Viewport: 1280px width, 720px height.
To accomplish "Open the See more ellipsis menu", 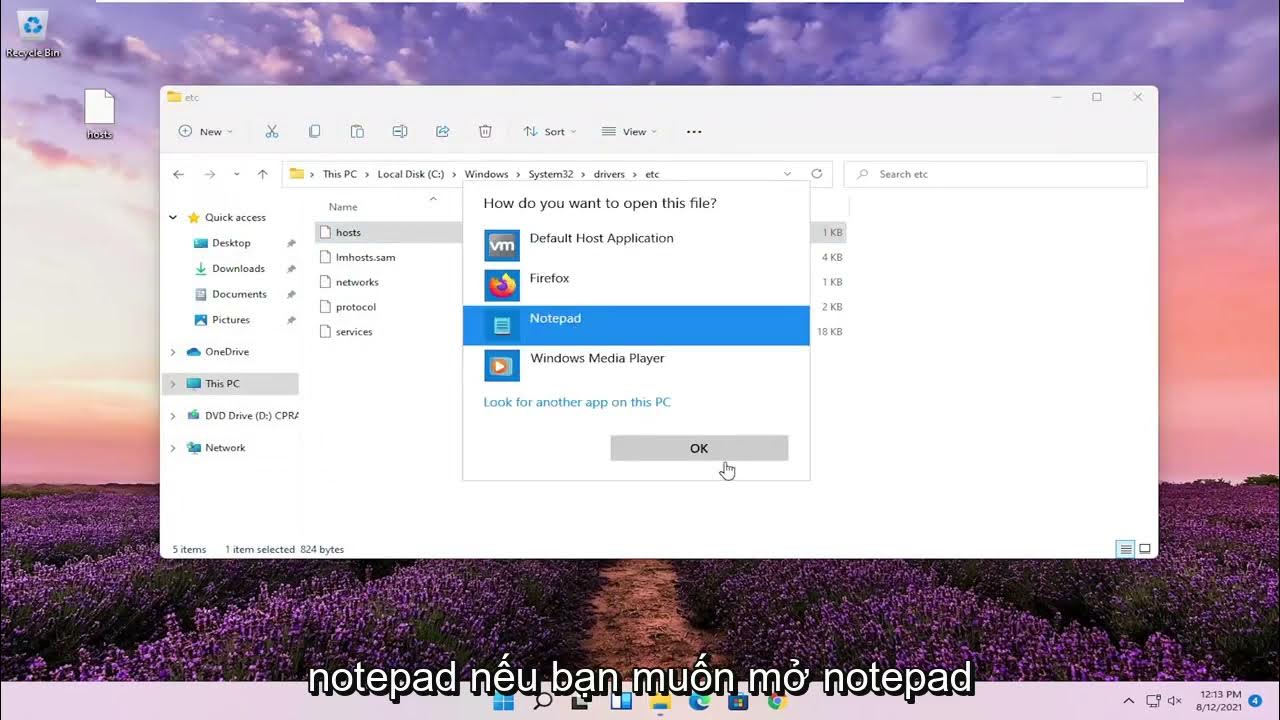I will tap(694, 131).
